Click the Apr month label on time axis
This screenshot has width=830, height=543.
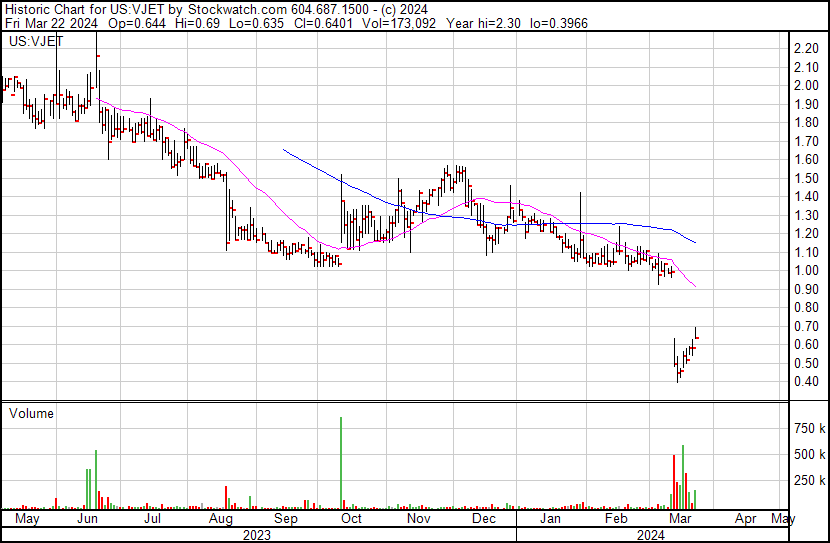click(x=746, y=519)
